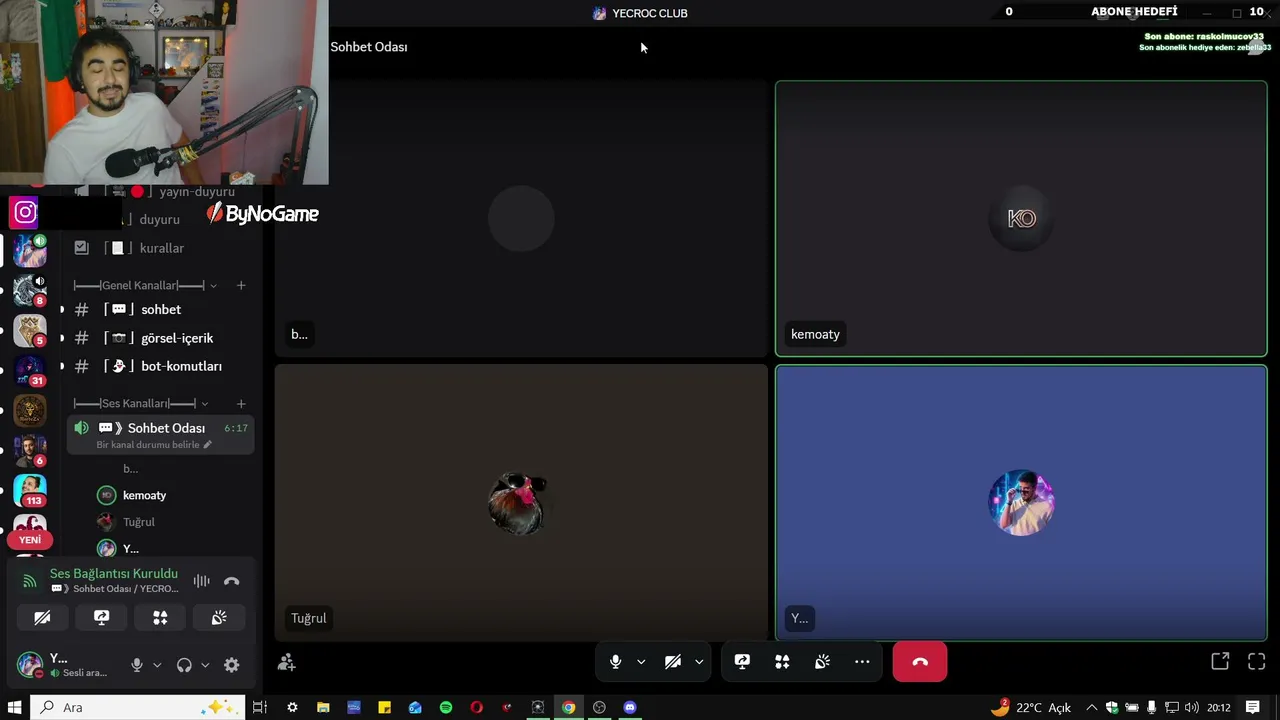
Task: Share screen from the voice connection panel
Action: click(101, 618)
